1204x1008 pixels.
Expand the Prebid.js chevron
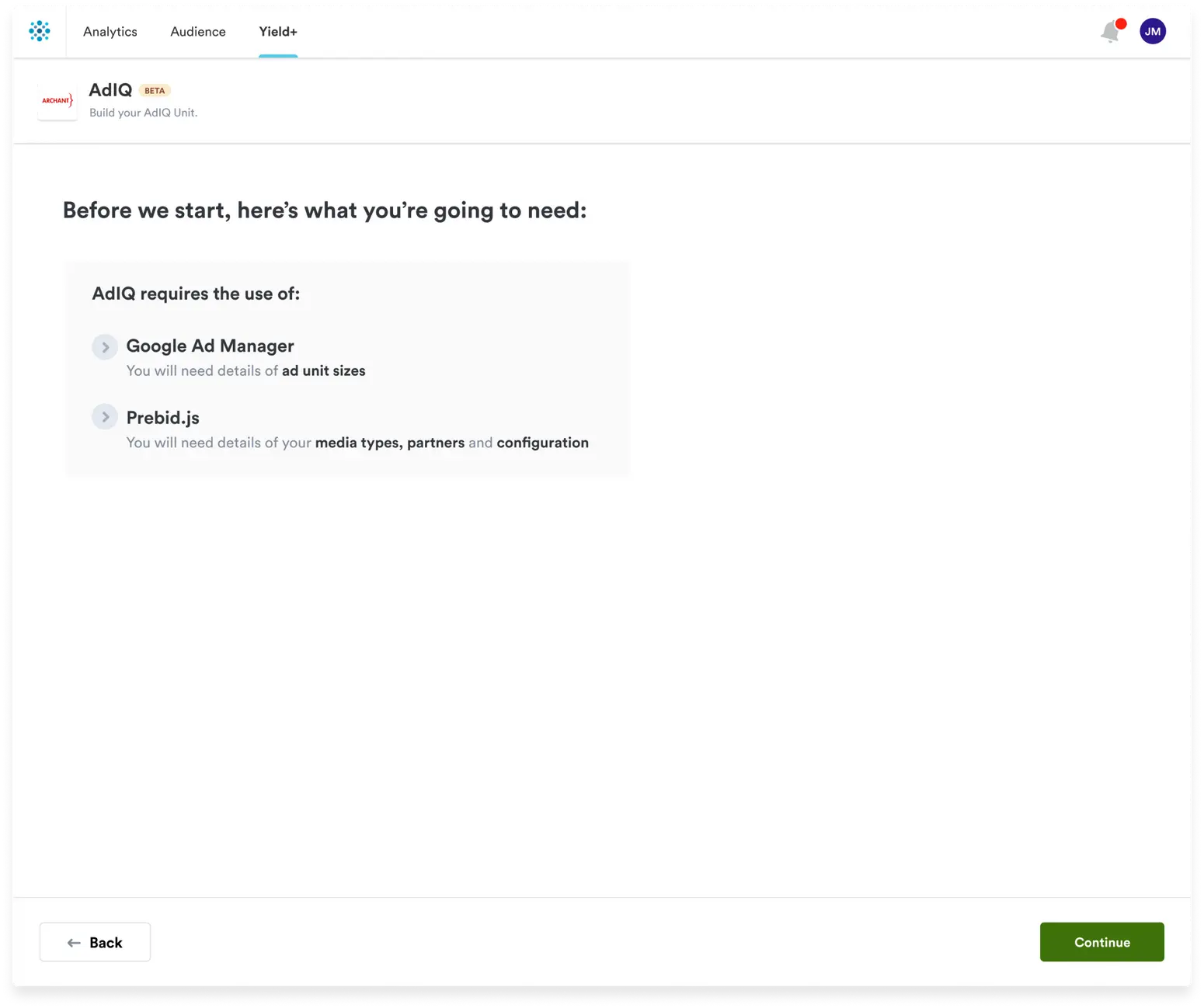[105, 417]
